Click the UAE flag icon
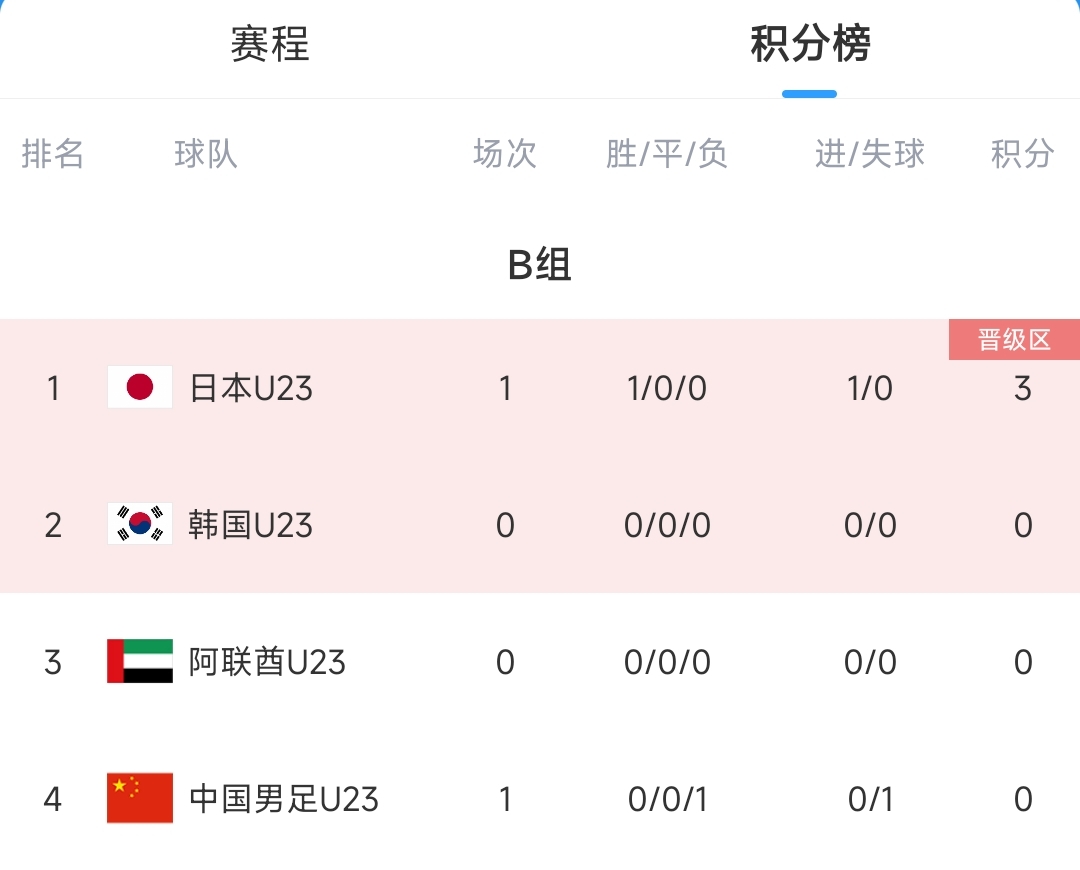 [140, 661]
